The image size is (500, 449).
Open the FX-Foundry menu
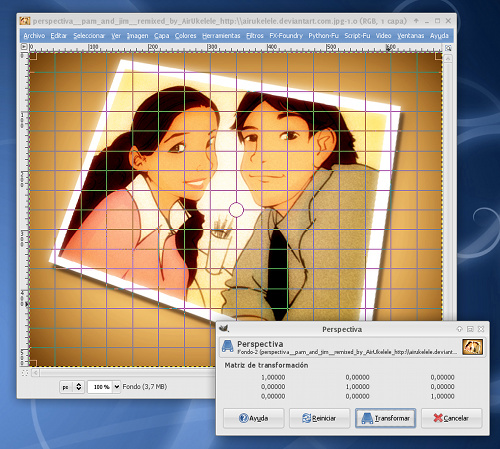click(286, 36)
